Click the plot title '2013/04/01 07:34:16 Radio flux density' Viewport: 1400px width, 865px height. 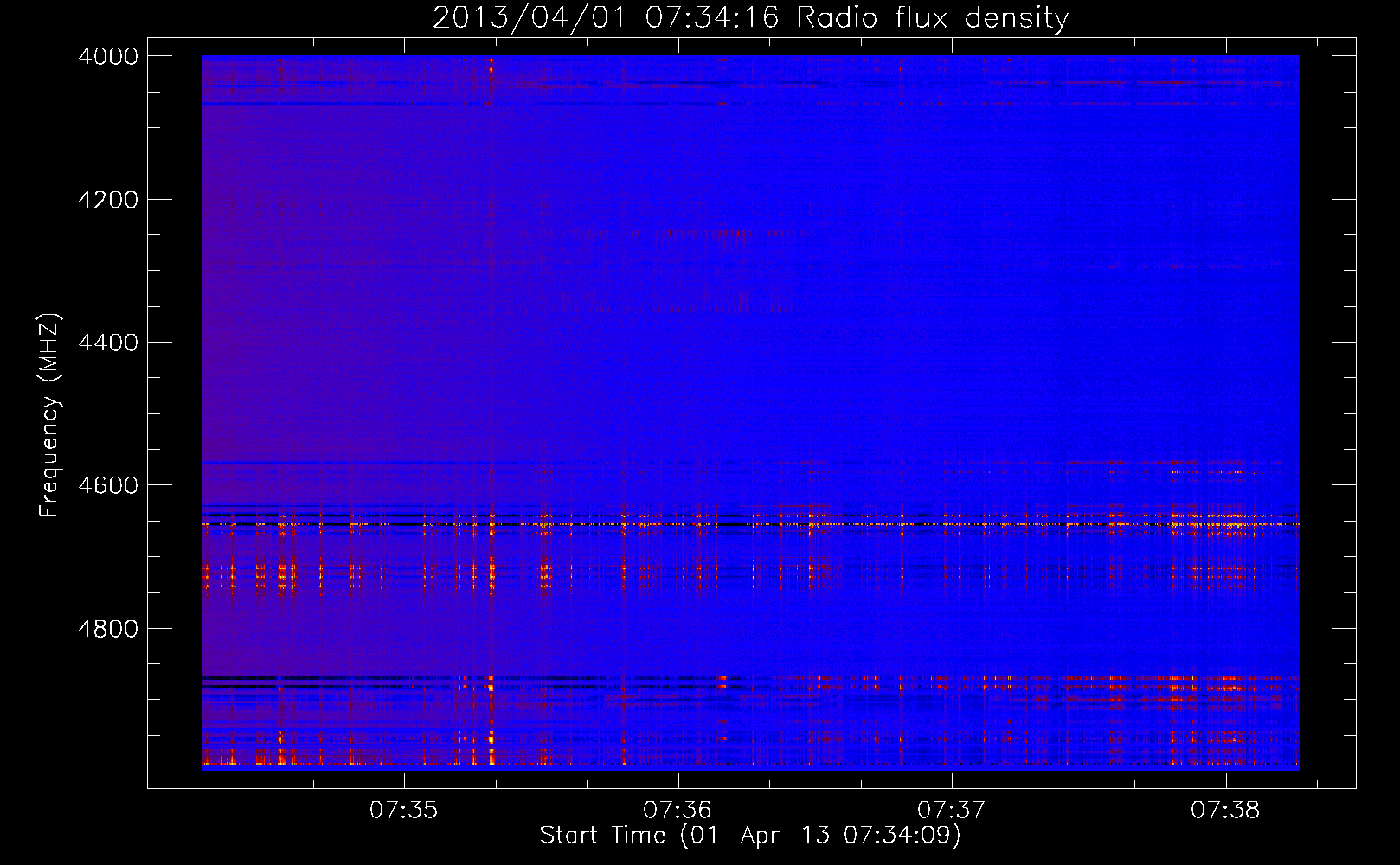click(750, 17)
